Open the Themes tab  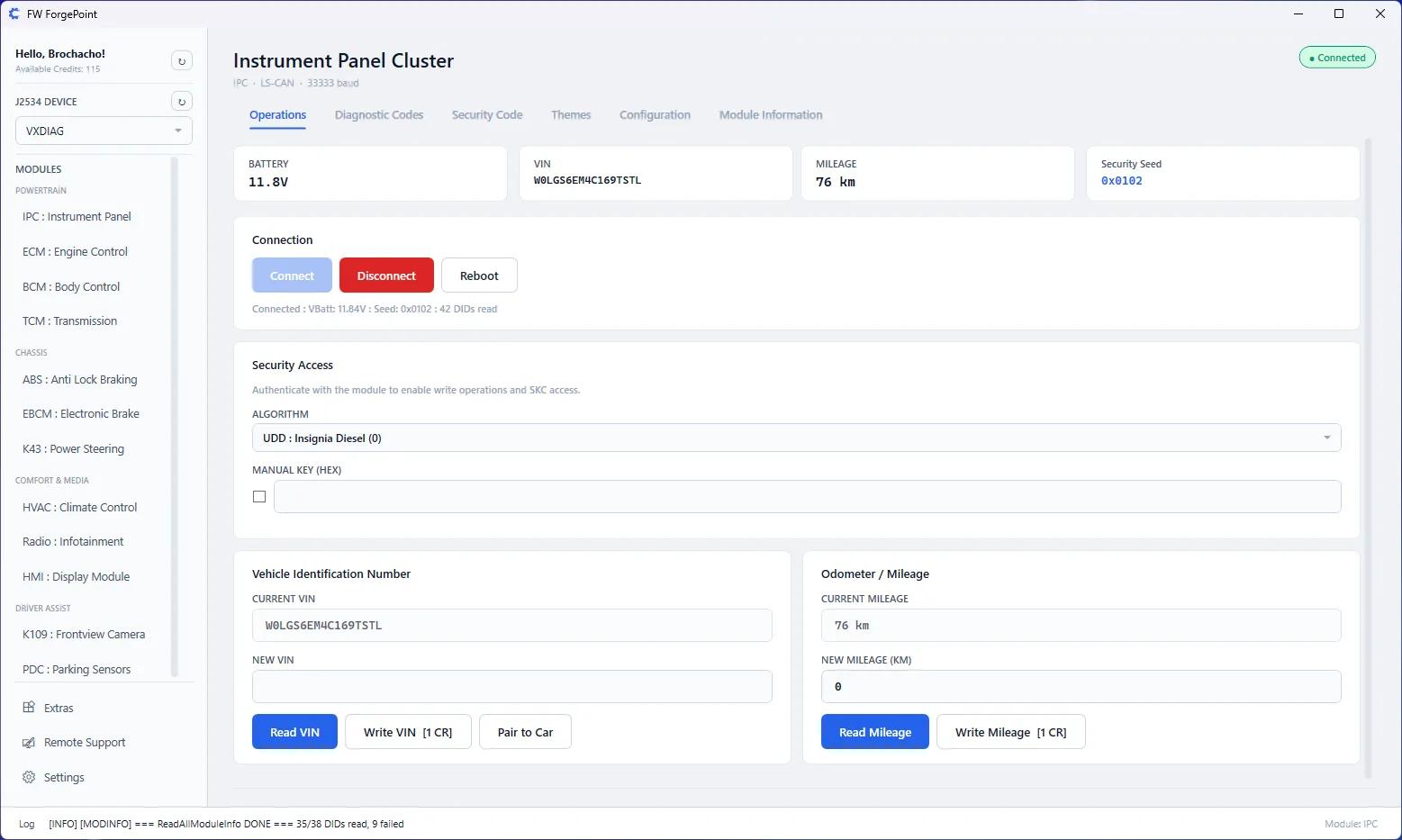coord(571,115)
